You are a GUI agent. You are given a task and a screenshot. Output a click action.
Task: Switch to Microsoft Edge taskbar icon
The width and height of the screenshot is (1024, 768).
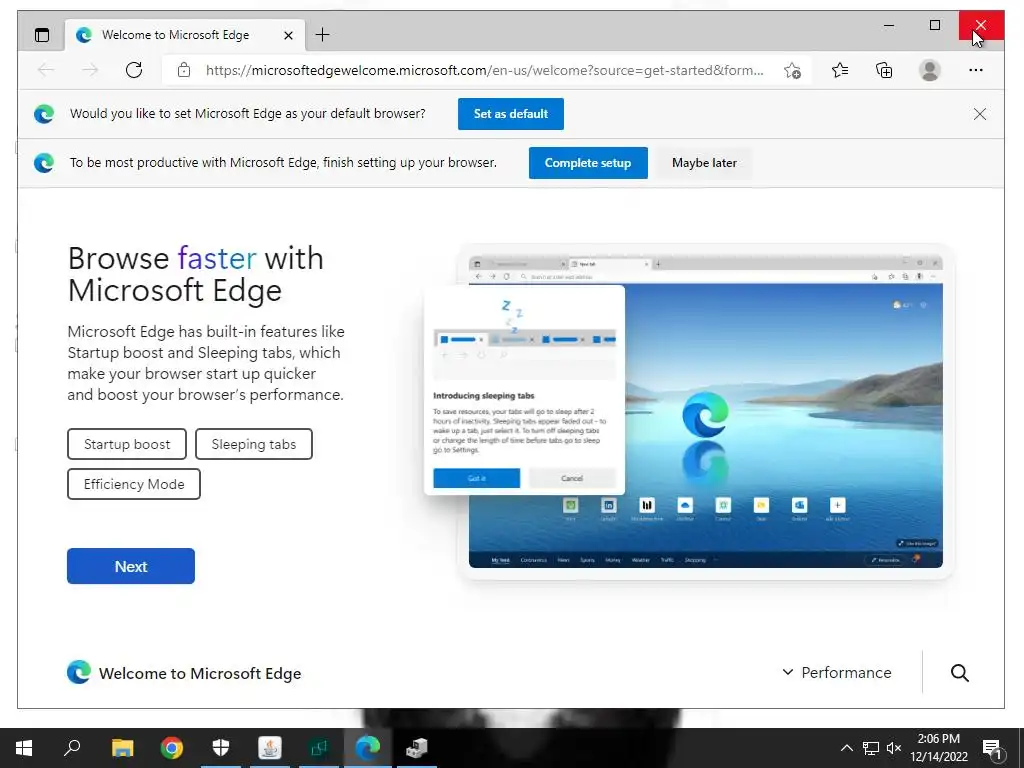368,748
